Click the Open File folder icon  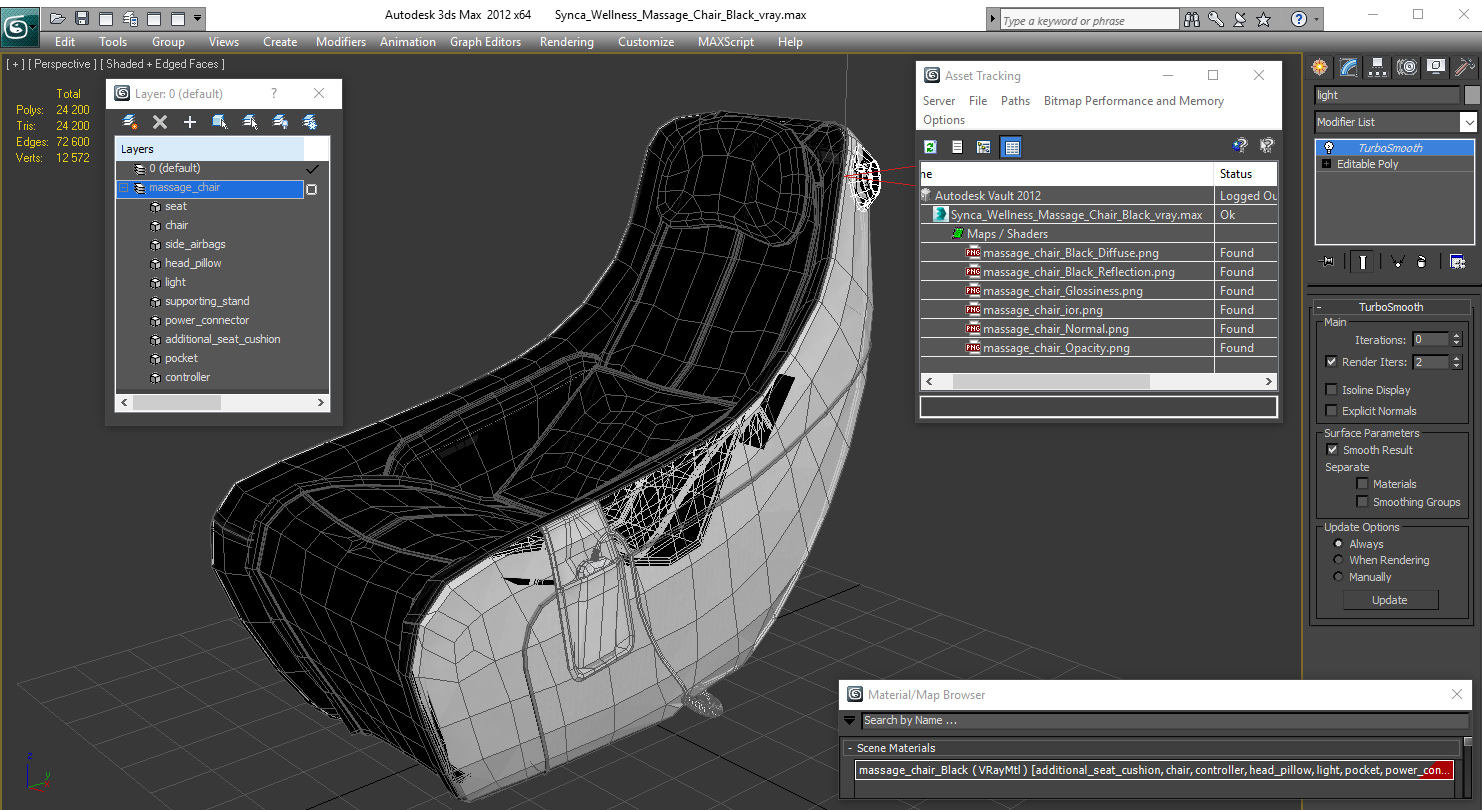point(58,18)
